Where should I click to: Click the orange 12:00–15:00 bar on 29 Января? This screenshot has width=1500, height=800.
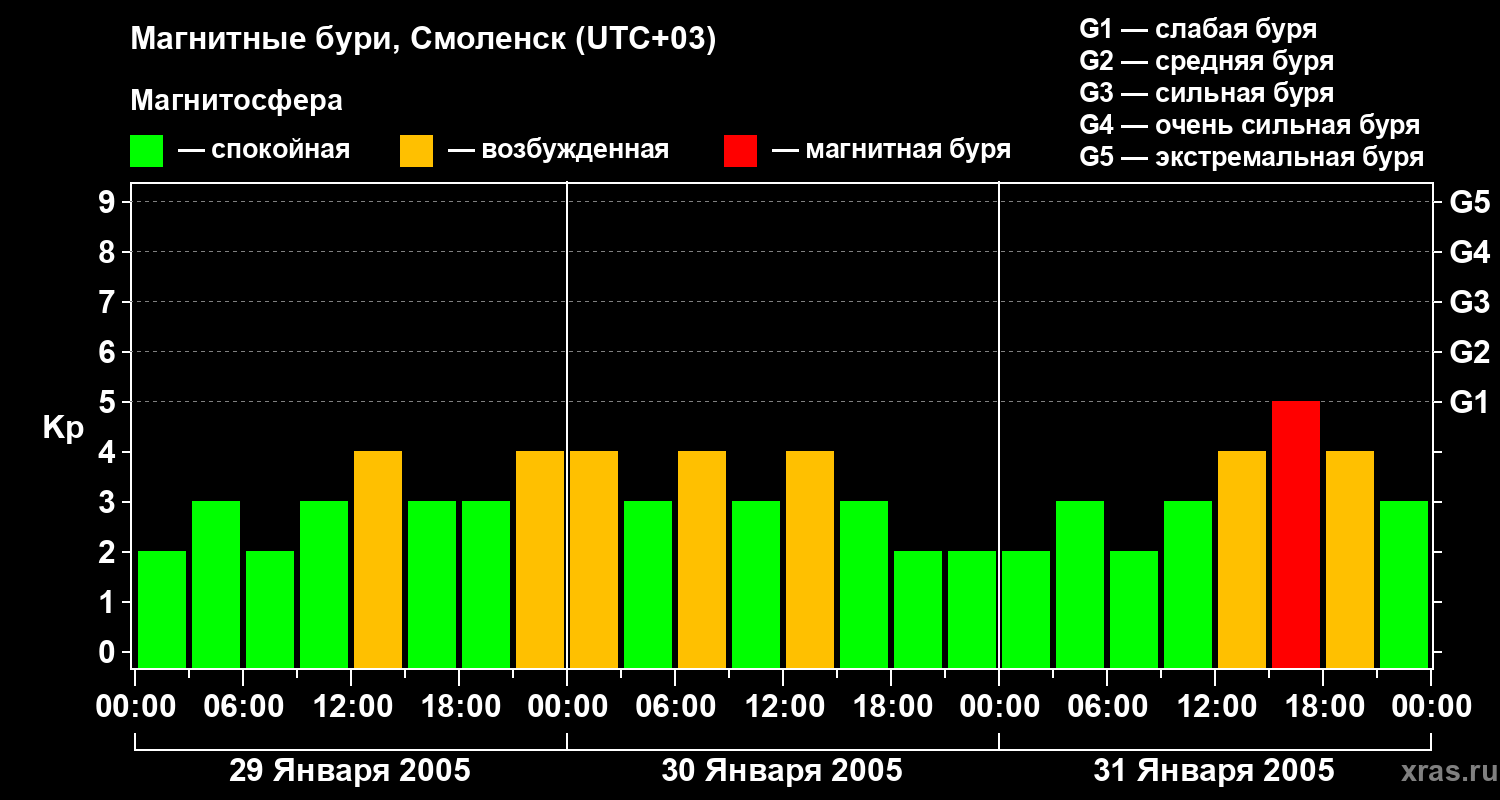pos(378,559)
